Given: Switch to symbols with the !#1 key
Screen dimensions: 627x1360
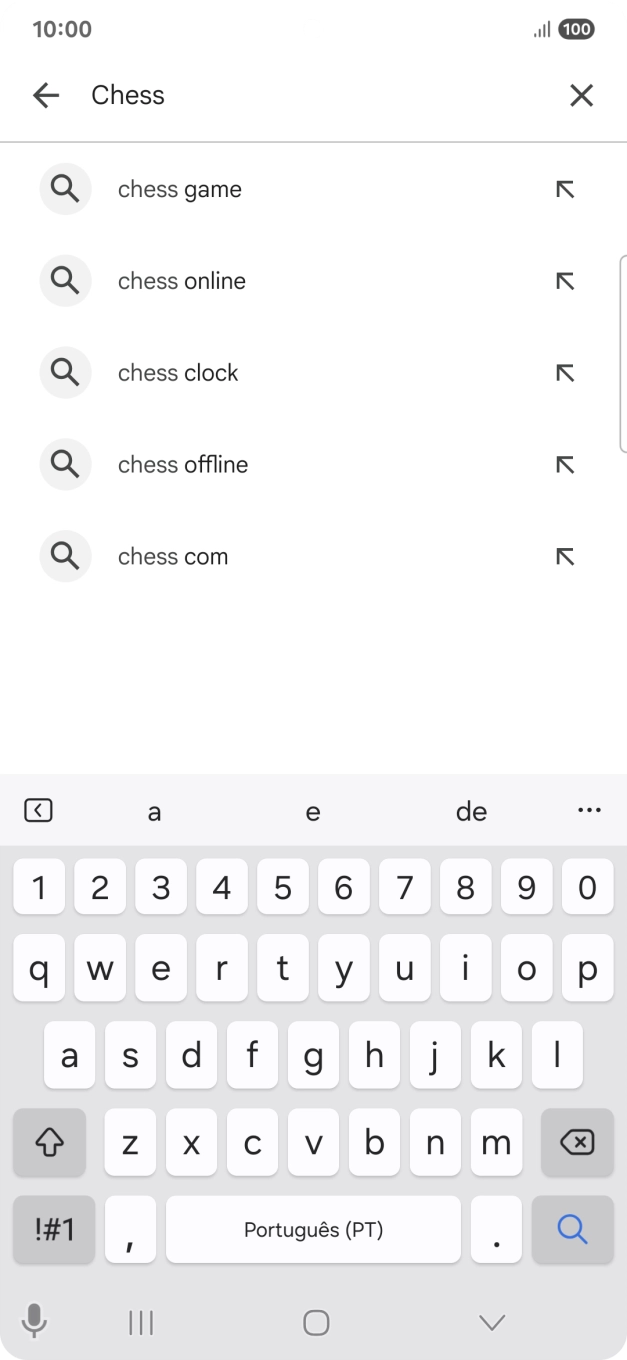Looking at the screenshot, I should point(53,1229).
